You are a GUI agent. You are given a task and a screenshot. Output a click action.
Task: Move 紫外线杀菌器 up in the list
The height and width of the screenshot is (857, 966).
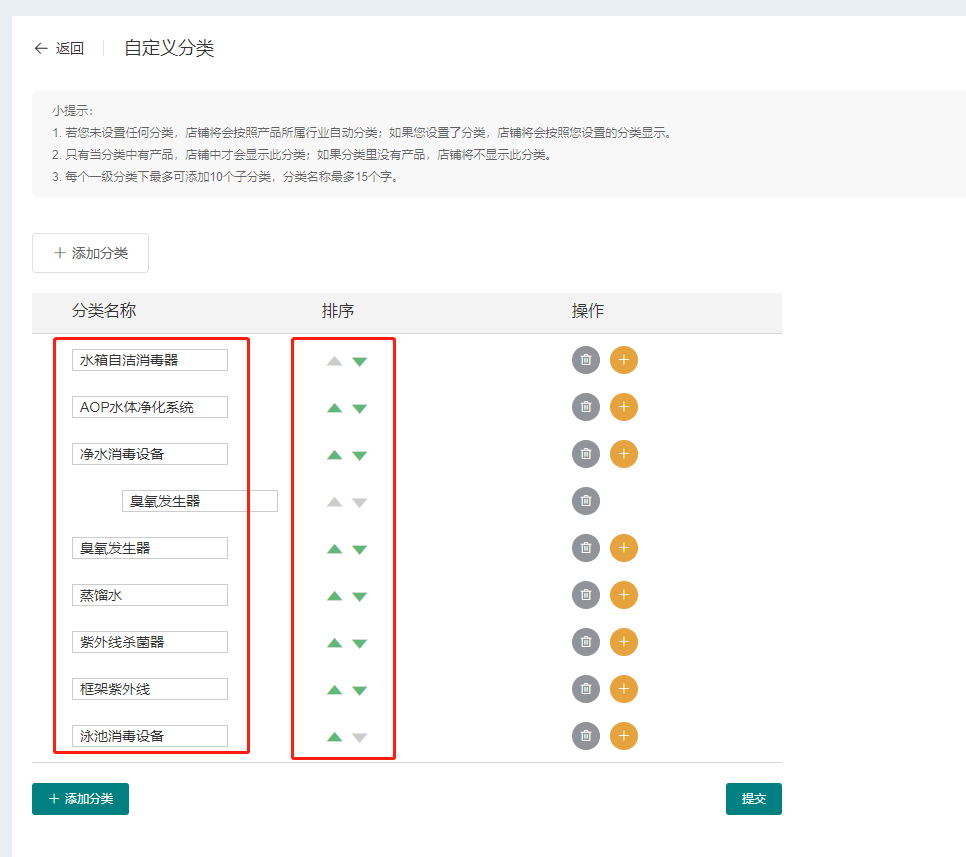coord(335,643)
